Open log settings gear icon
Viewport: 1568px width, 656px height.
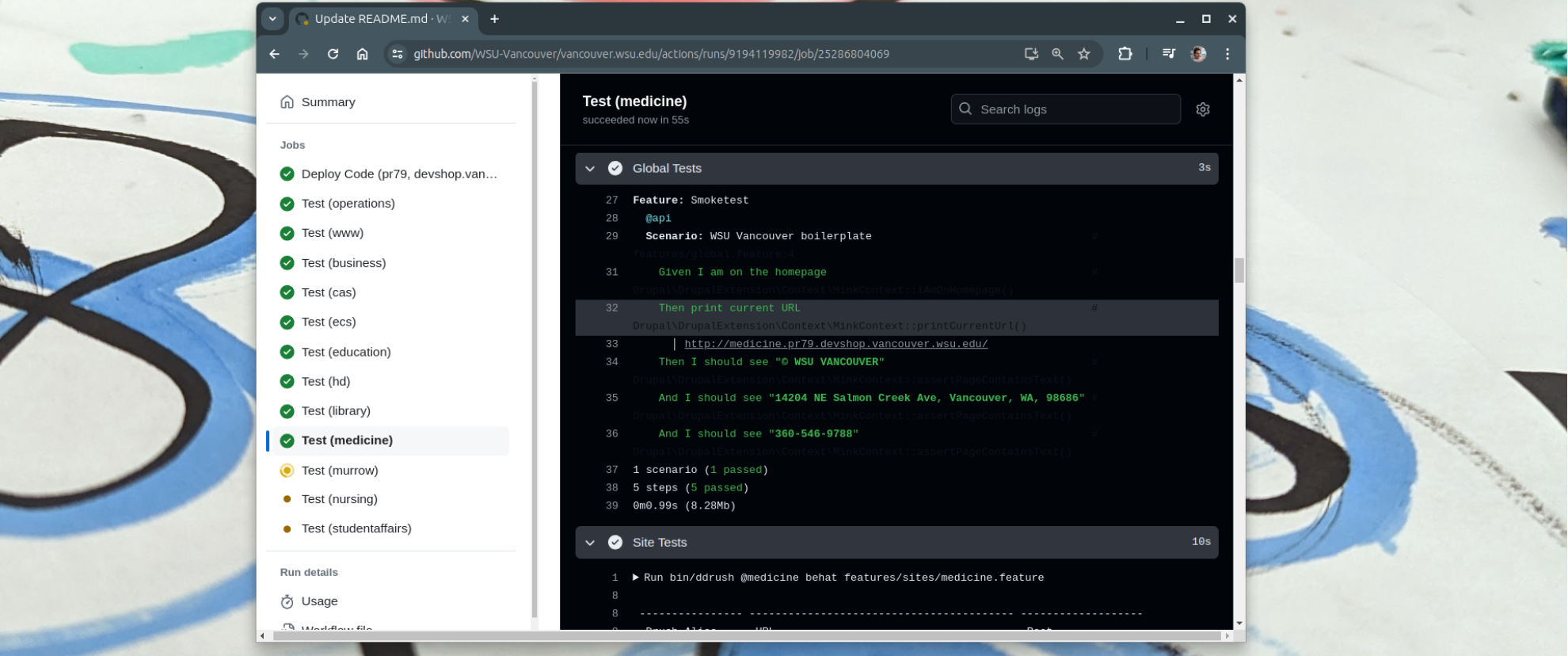1203,109
